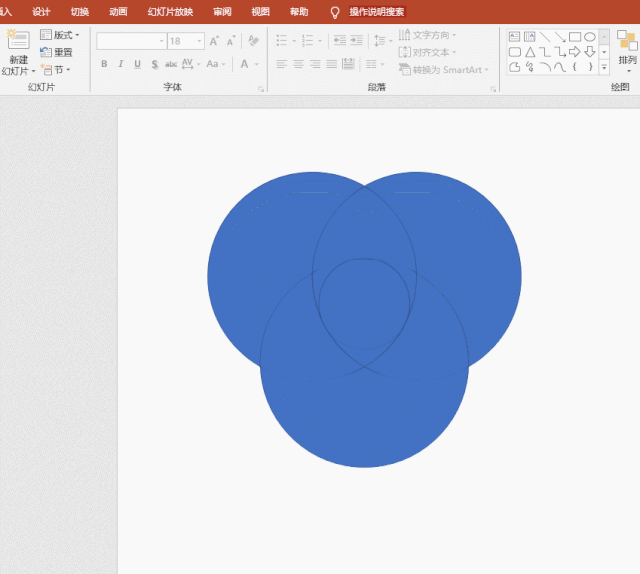Toggle bold formatting
This screenshot has width=640, height=574.
(x=104, y=64)
